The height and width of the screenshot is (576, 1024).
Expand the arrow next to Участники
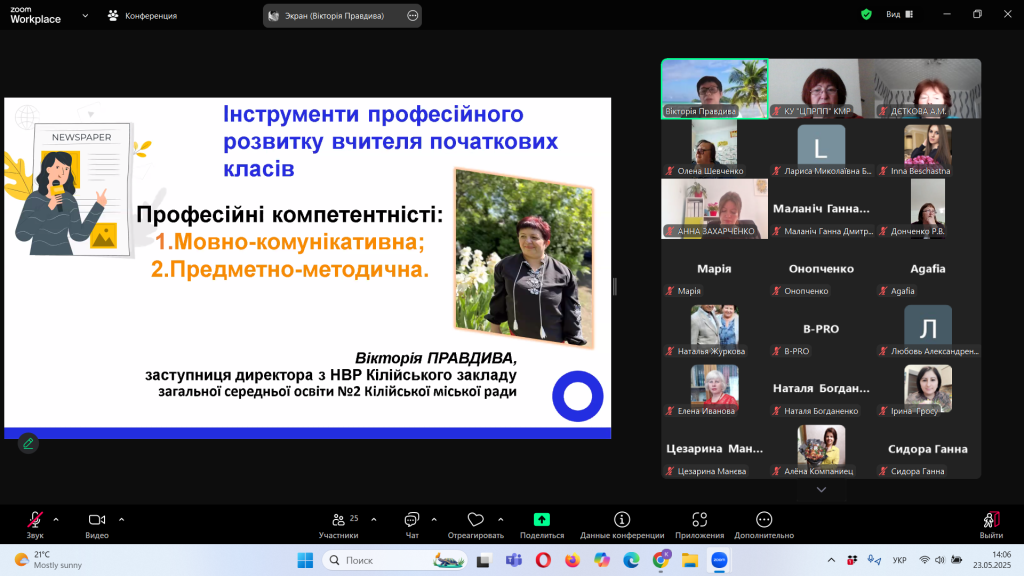tap(374, 519)
